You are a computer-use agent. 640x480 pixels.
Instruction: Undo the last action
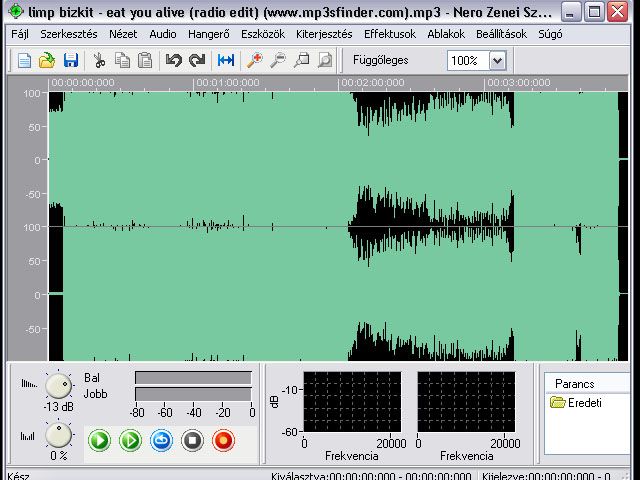[x=173, y=60]
